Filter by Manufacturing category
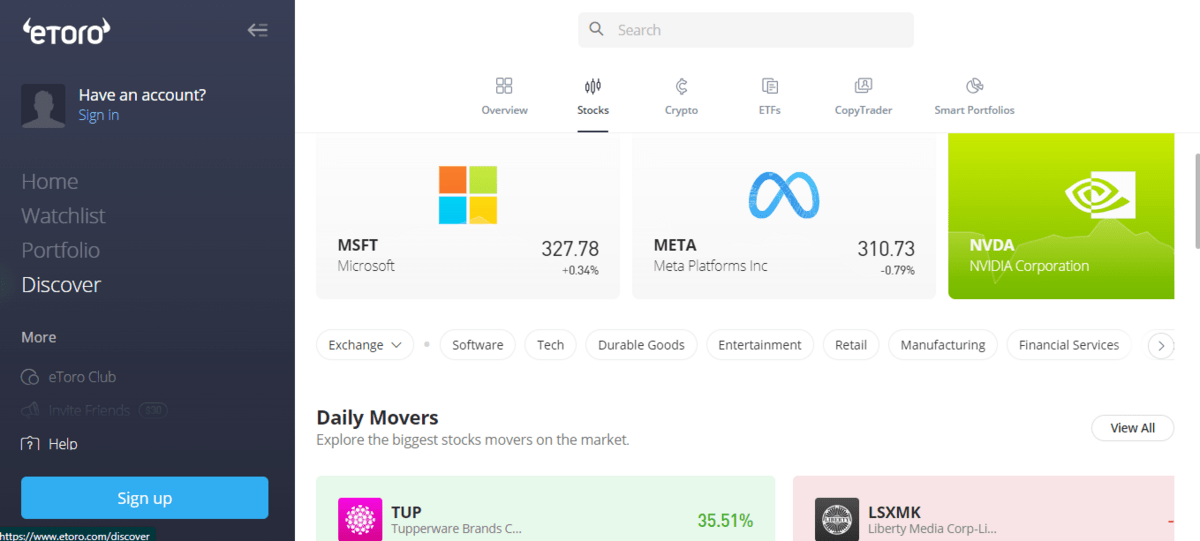Viewport: 1200px width, 541px height. pyautogui.click(x=943, y=345)
